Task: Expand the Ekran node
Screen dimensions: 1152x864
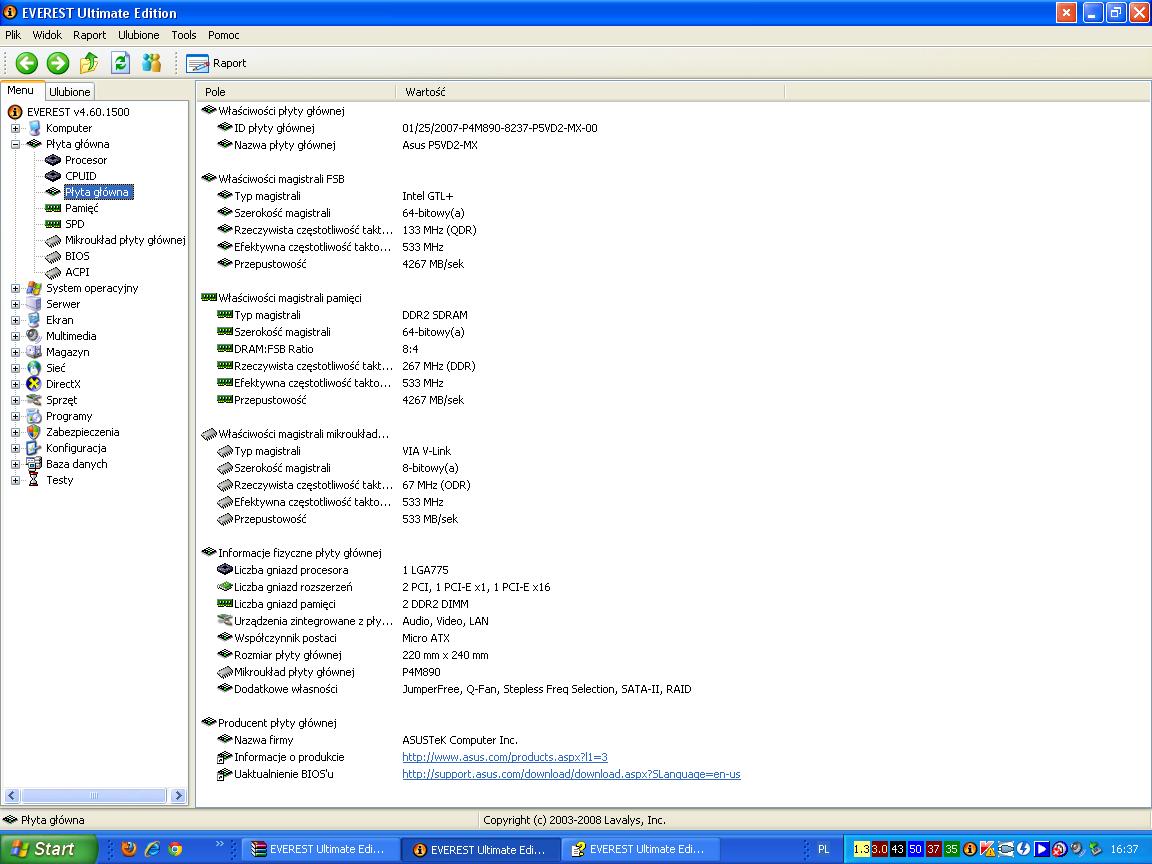Action: pos(15,320)
